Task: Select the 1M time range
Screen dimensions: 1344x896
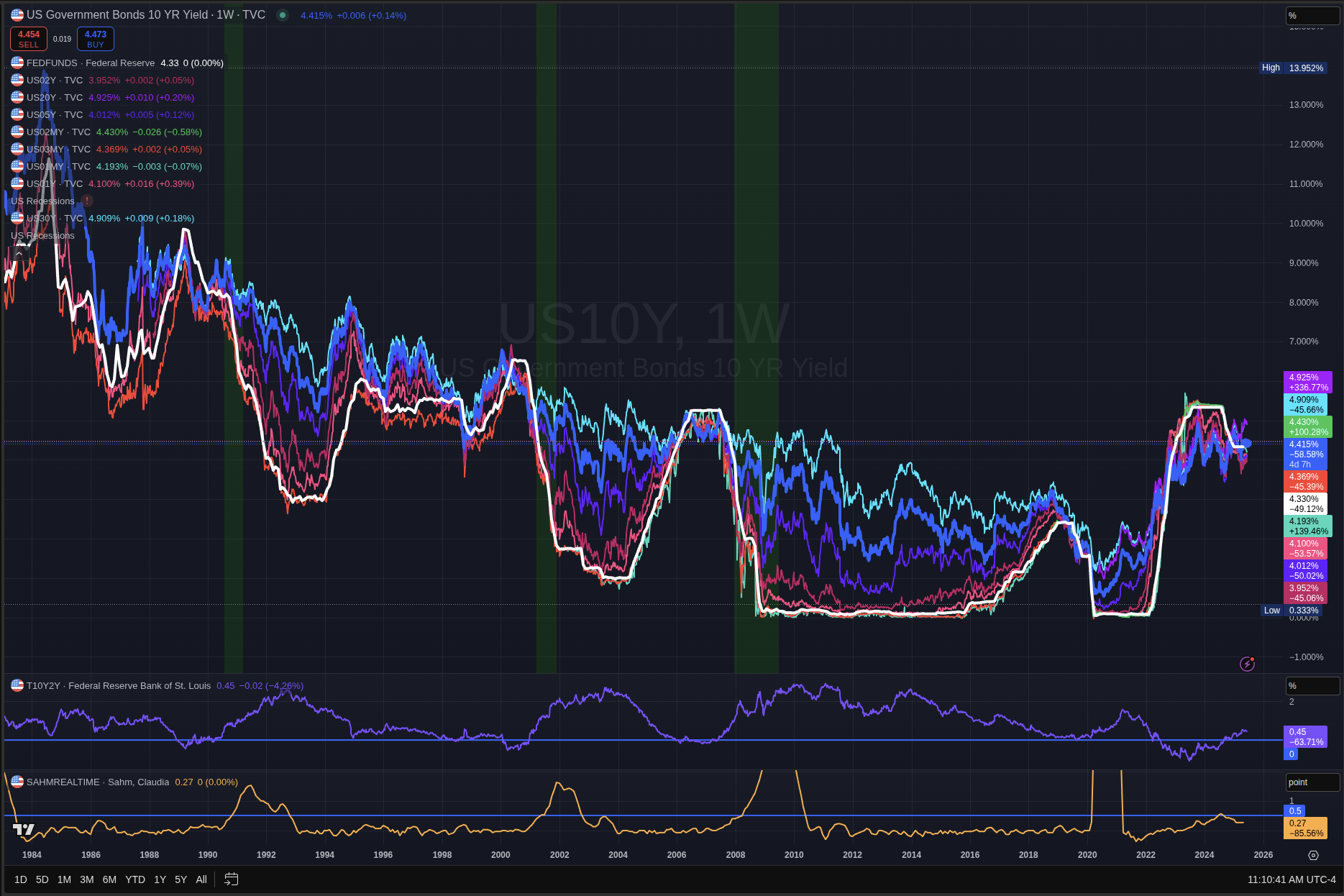Action: 64,879
